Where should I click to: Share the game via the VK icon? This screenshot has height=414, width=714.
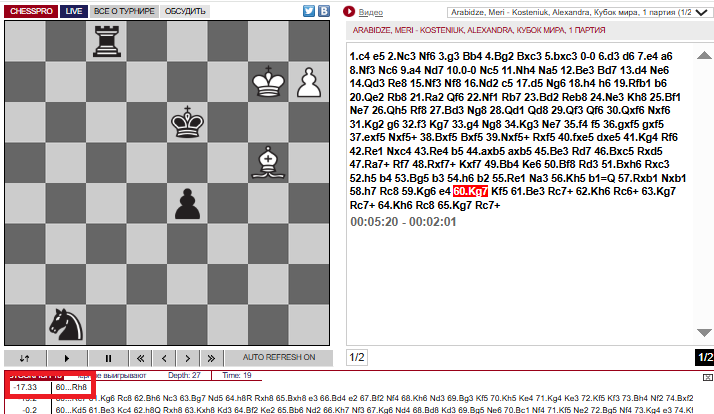325,11
